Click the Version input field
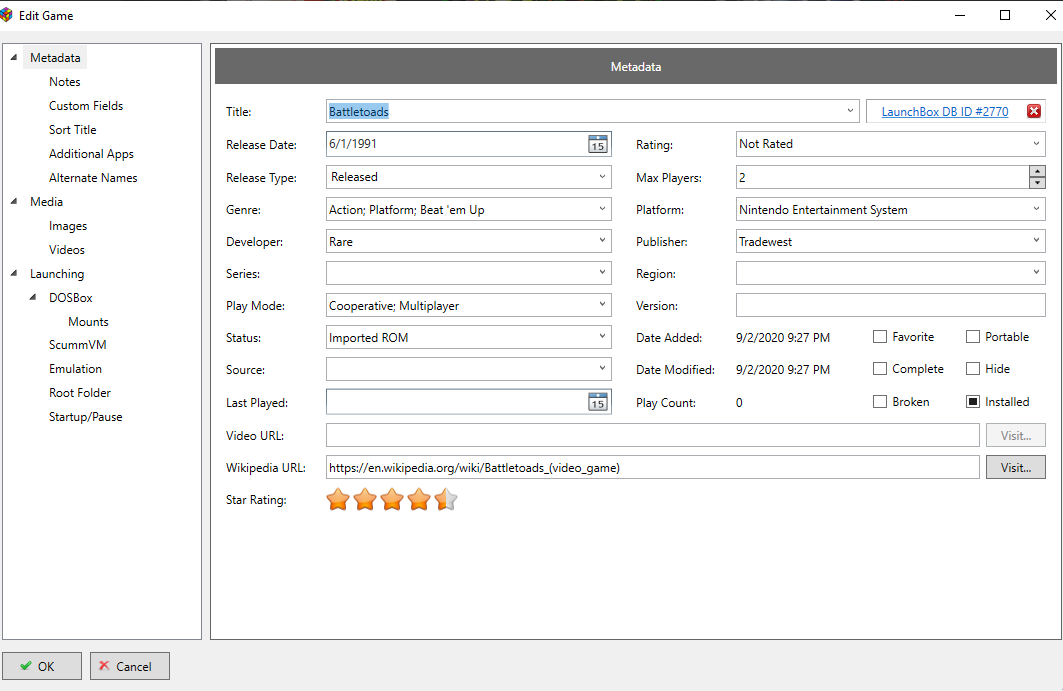 click(890, 305)
